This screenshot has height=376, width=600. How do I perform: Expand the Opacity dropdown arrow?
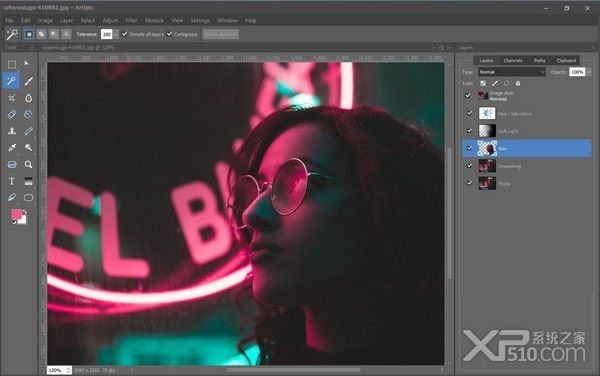pyautogui.click(x=589, y=72)
